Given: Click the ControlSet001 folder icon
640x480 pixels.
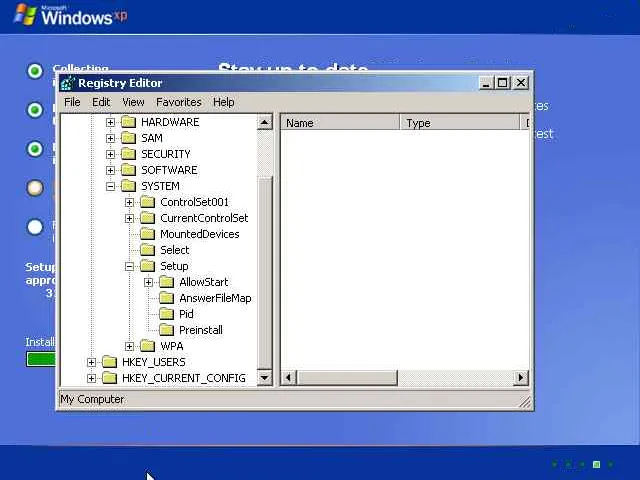Looking at the screenshot, I should pos(148,202).
